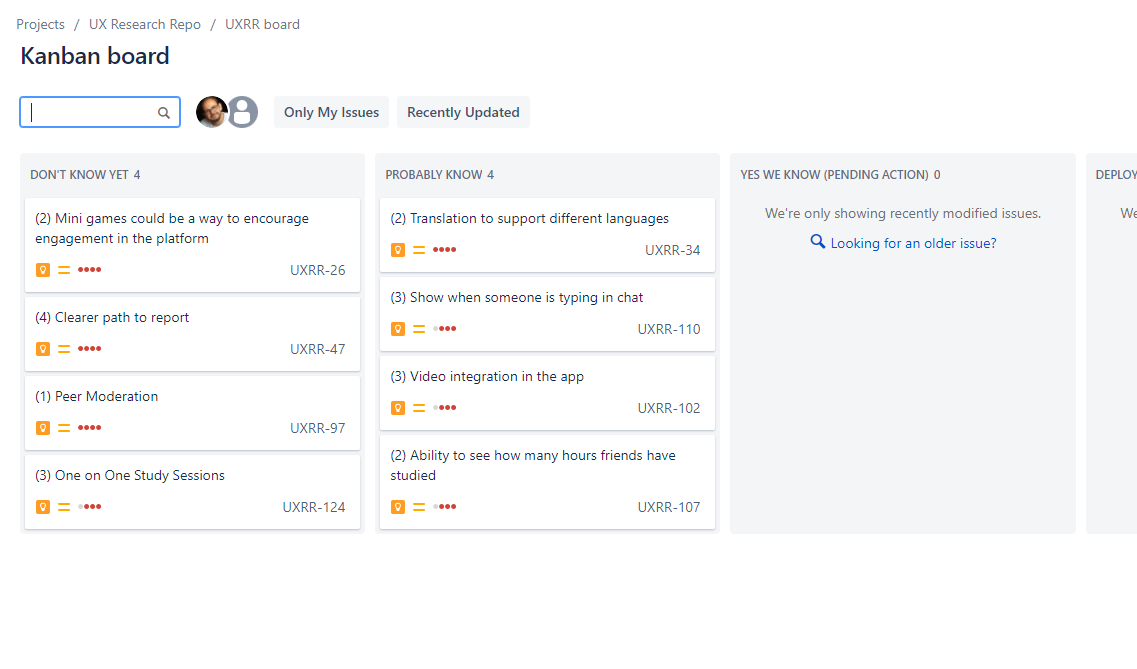Click the red story point dots on UXRR-97
Screen dimensions: 1137x669
click(x=89, y=427)
